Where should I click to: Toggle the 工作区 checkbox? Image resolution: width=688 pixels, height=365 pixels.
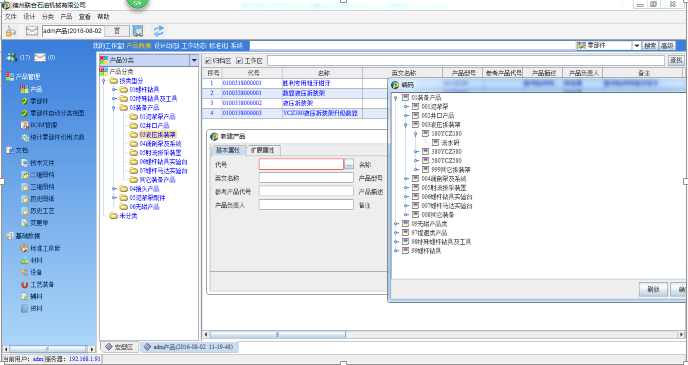click(x=240, y=61)
